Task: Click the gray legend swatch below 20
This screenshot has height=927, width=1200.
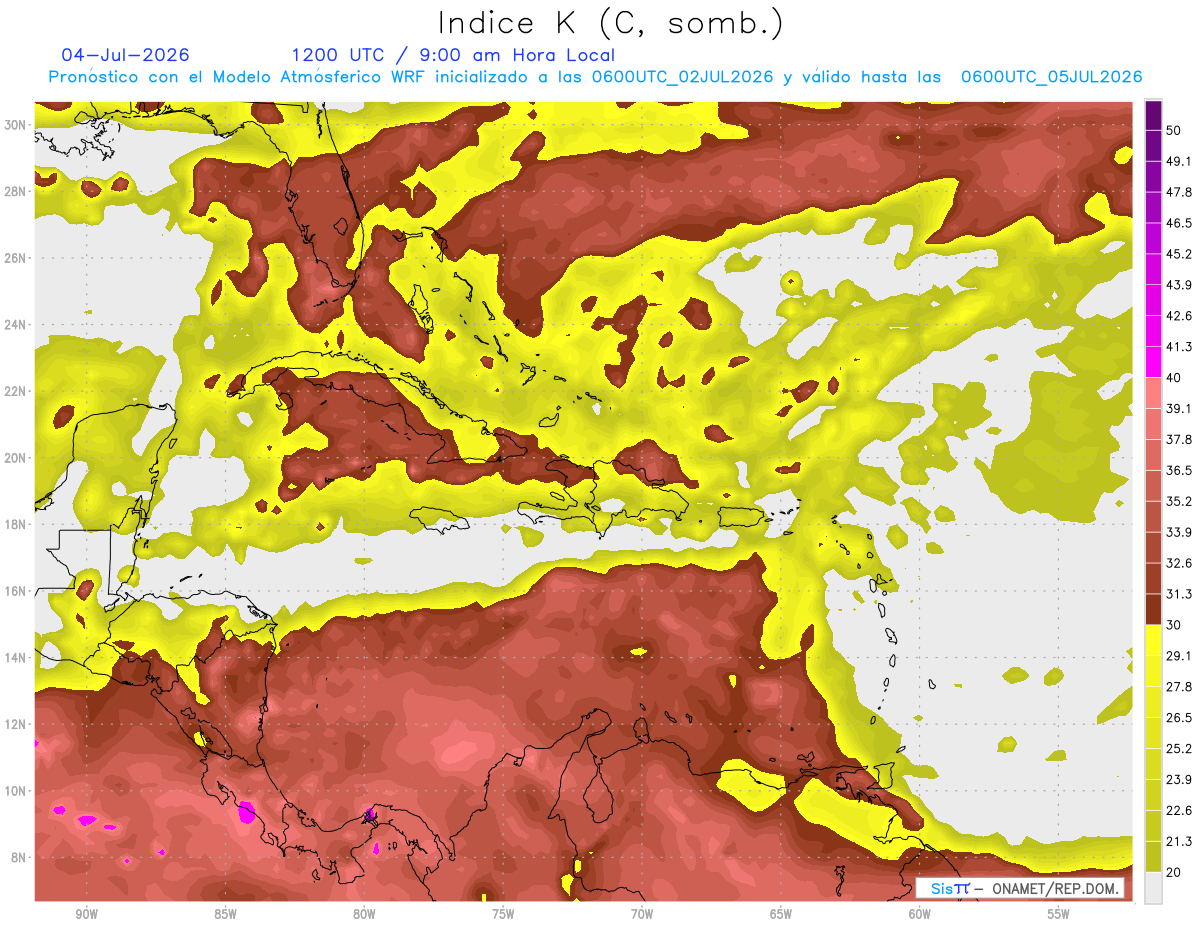Action: [x=1153, y=888]
